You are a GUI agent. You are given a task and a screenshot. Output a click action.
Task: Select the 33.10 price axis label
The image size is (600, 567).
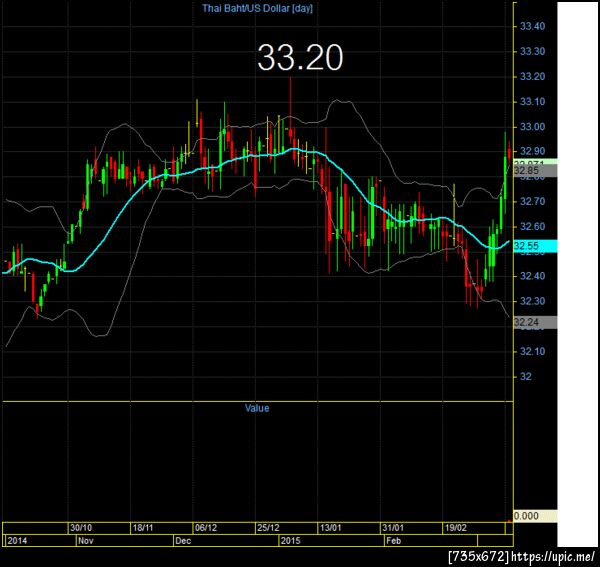[x=532, y=102]
